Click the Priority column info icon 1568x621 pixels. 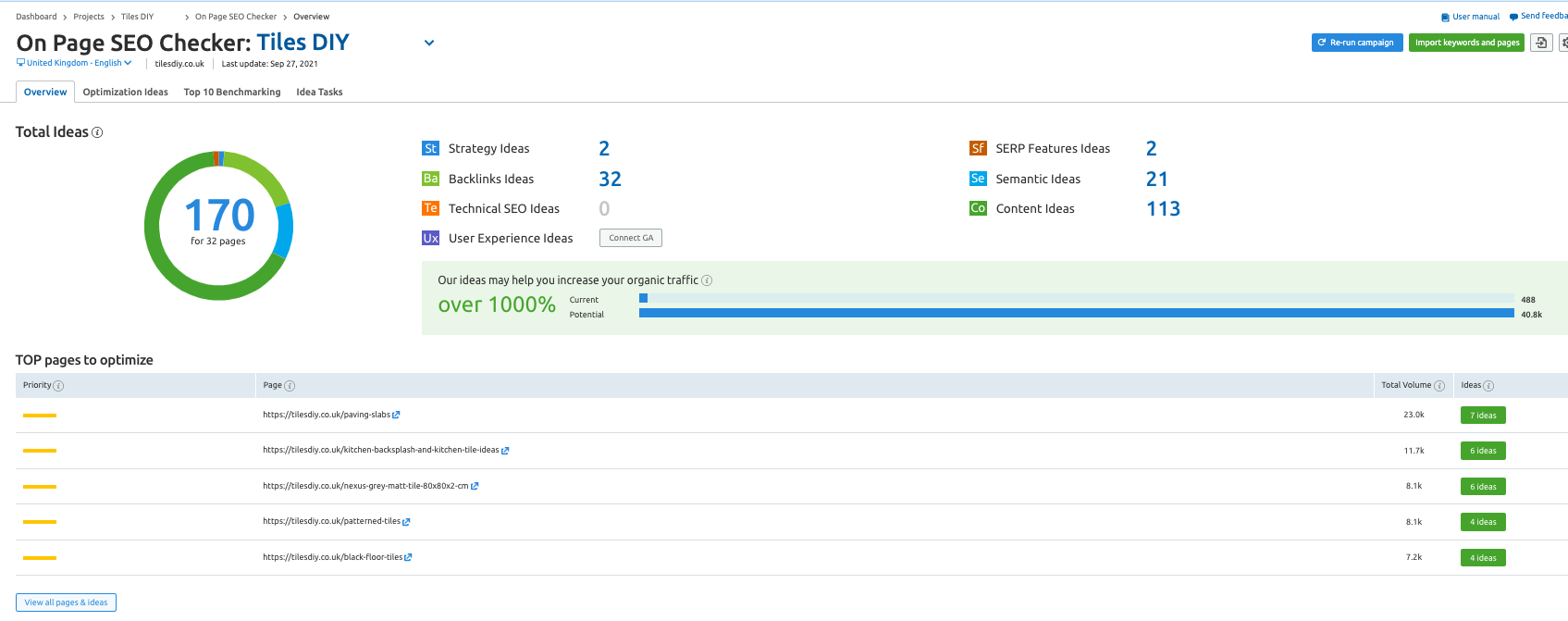pos(58,386)
